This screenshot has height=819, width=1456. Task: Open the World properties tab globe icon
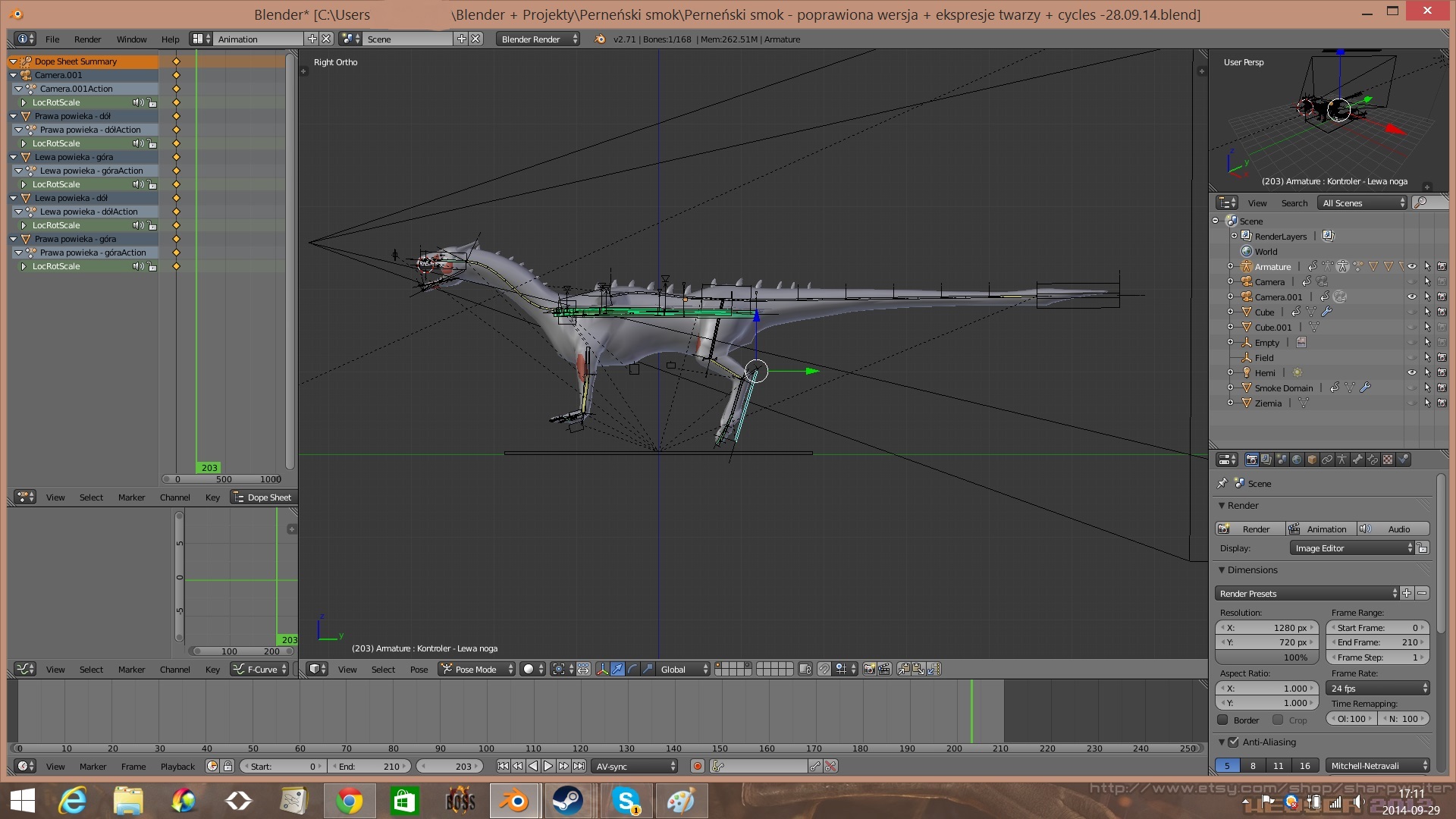coord(1297,460)
